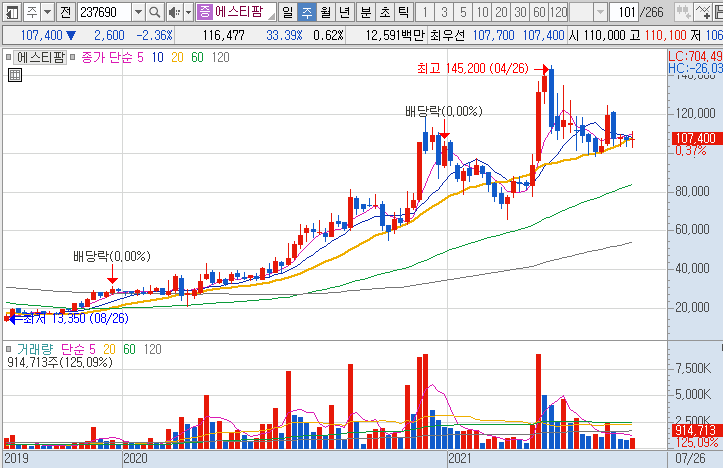The image size is (723, 468).
Task: Switch to monthly 월 chart
Action: point(326,12)
